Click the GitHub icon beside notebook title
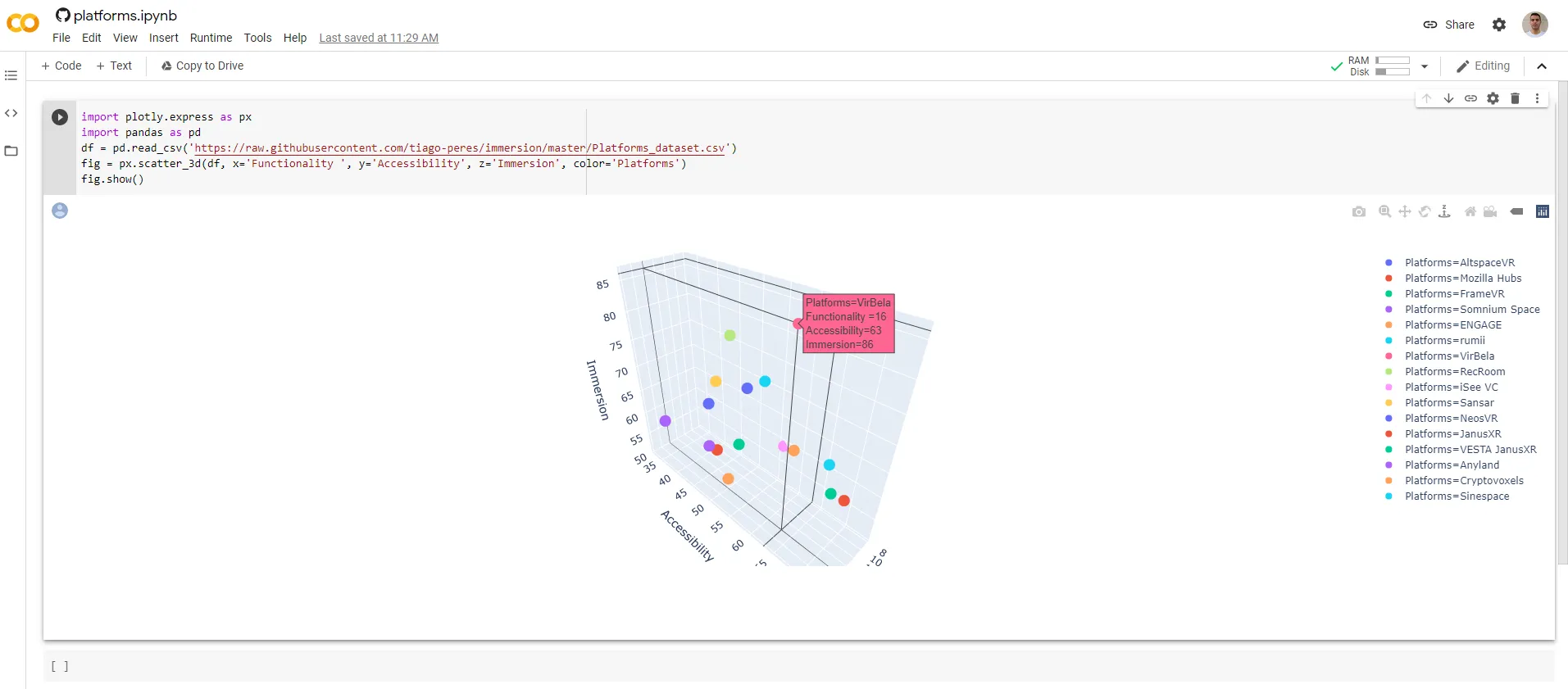The height and width of the screenshot is (689, 1568). 63,15
